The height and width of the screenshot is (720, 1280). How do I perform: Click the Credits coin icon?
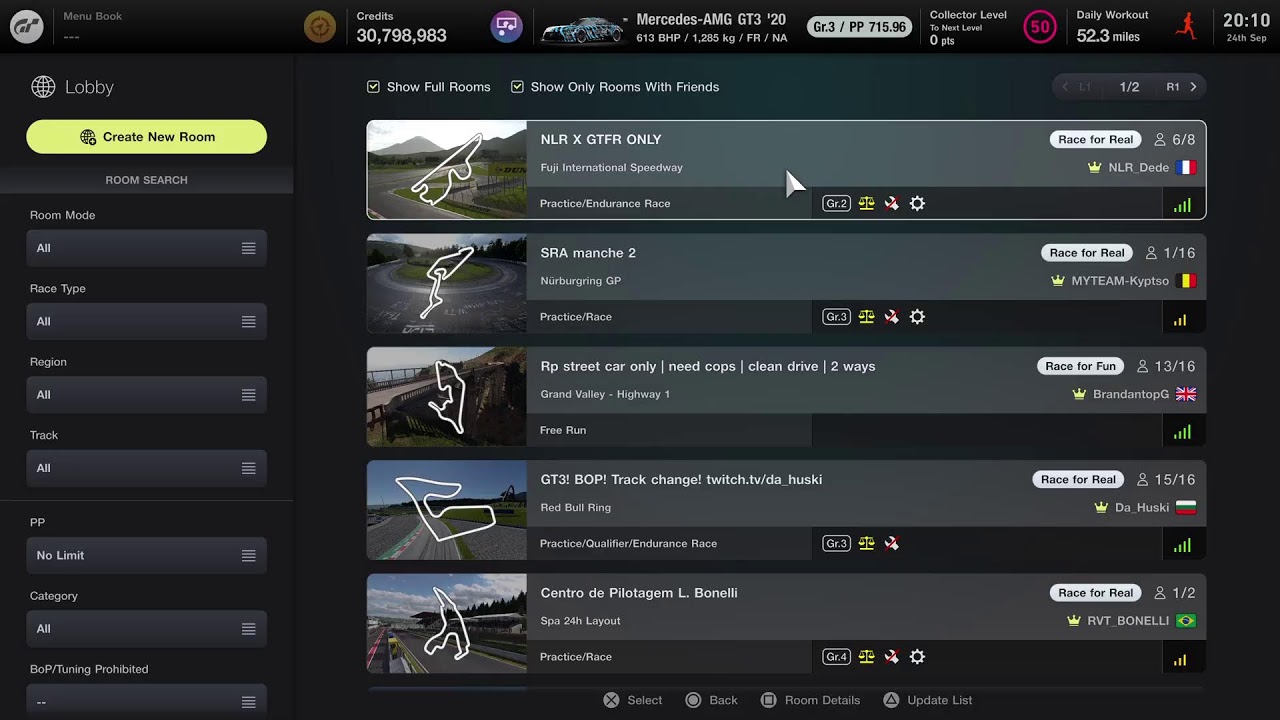[320, 27]
